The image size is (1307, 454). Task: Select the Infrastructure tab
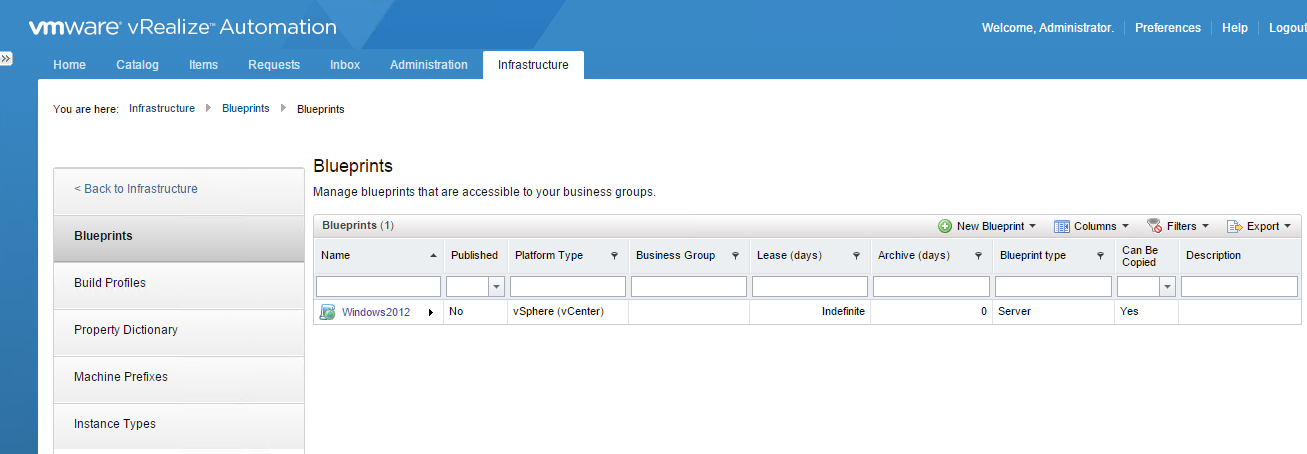(533, 65)
